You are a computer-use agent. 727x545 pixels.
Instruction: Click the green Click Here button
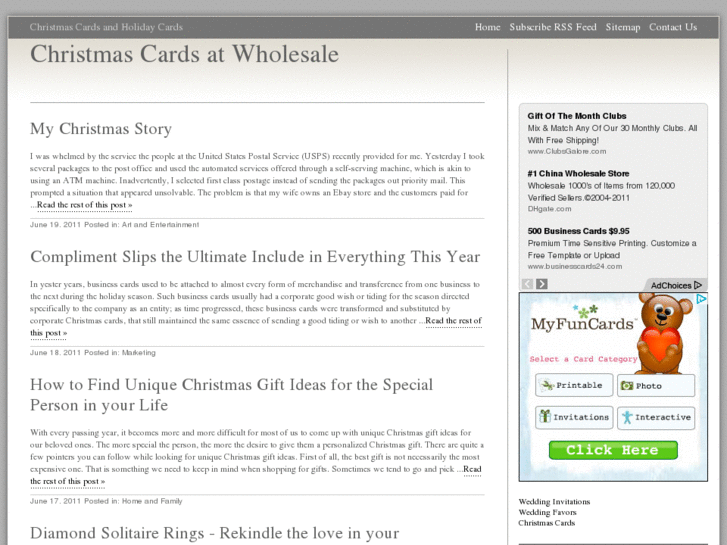(613, 450)
